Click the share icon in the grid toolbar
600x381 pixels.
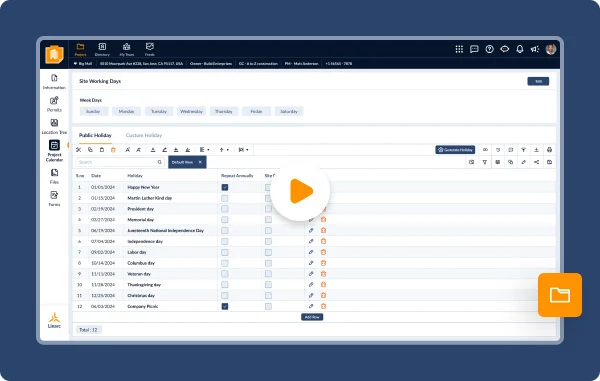pyautogui.click(x=536, y=162)
